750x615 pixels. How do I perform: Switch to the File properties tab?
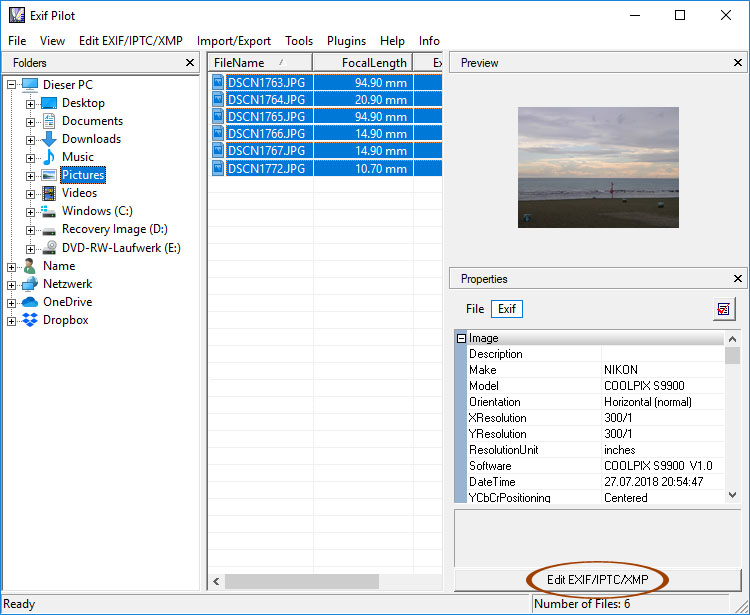pyautogui.click(x=475, y=309)
